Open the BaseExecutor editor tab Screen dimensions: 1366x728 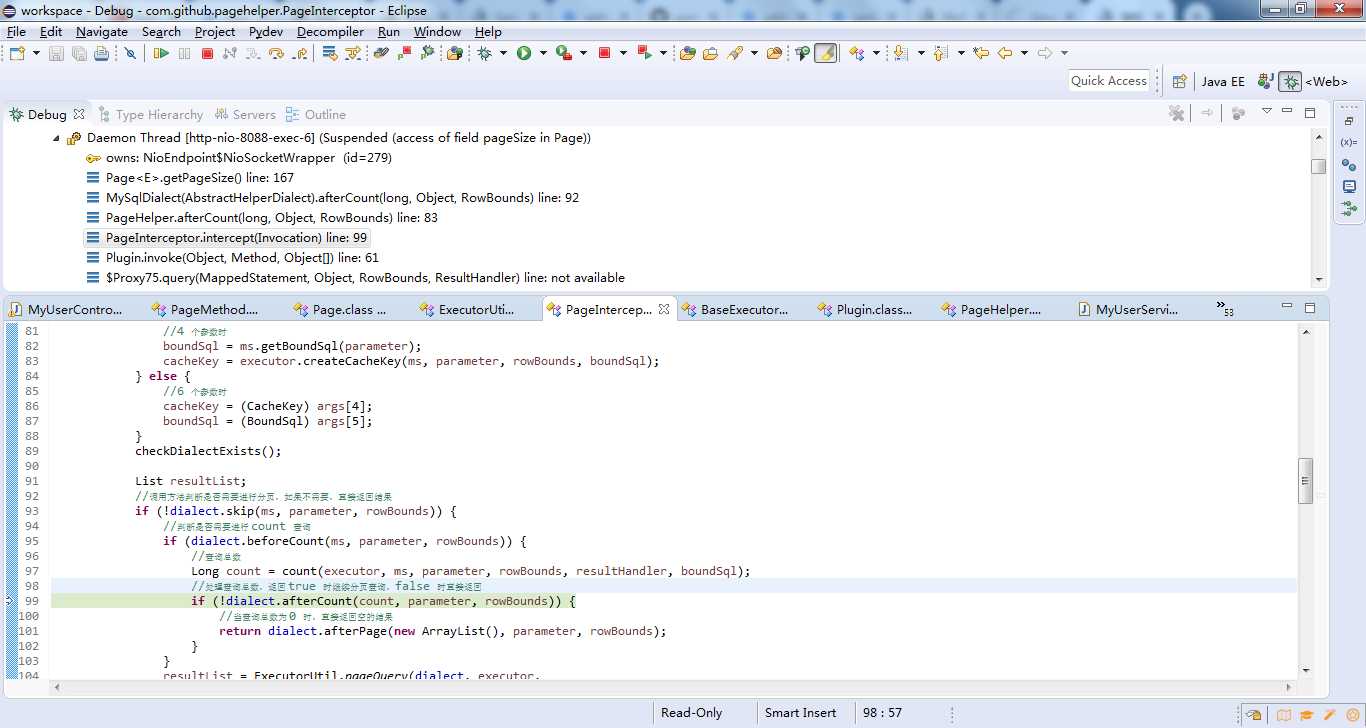click(735, 310)
